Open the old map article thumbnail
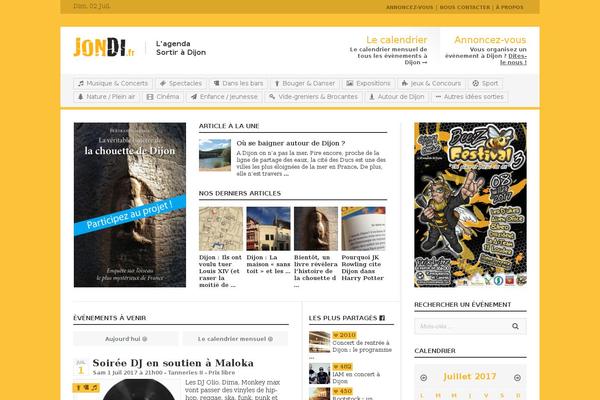This screenshot has width=600, height=400. tap(221, 229)
